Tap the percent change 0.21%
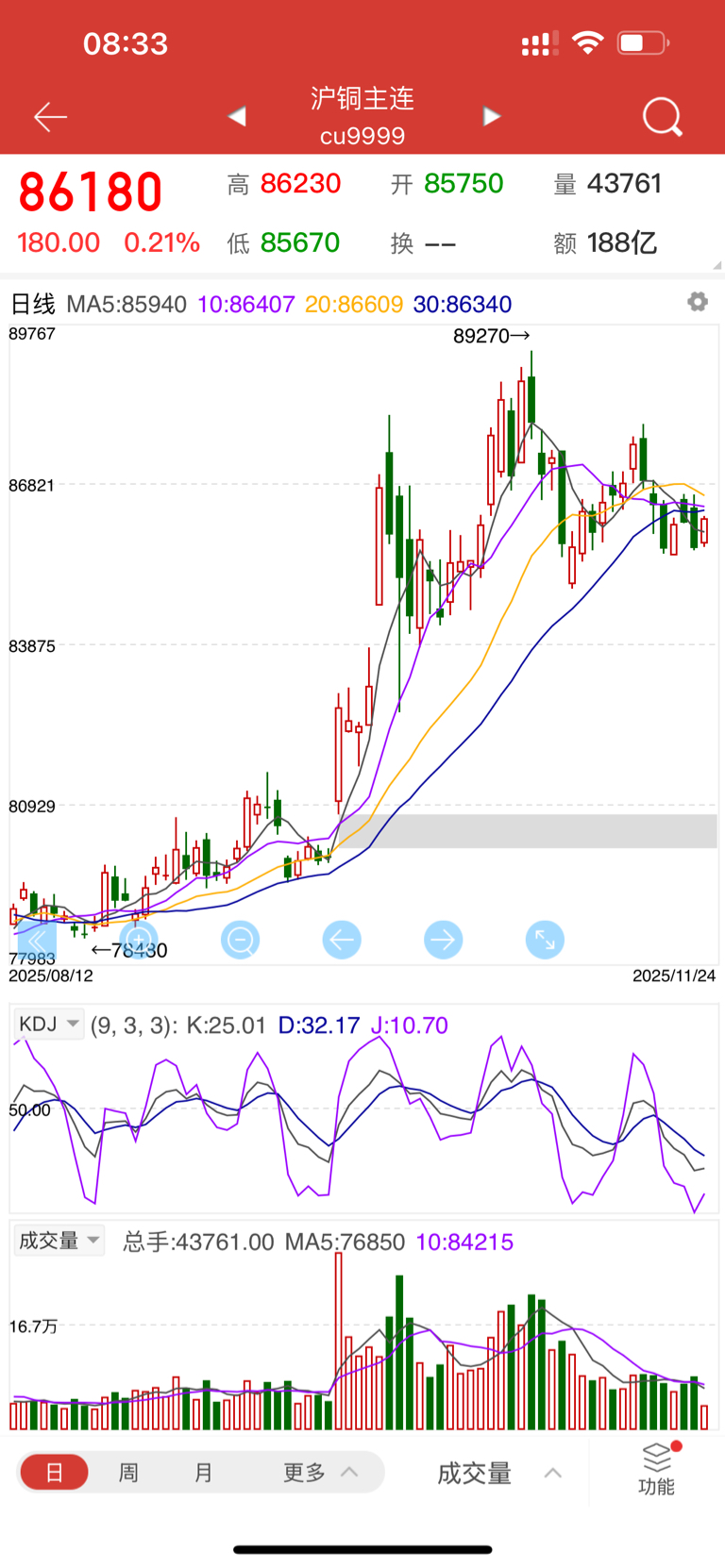The width and height of the screenshot is (725, 1568). pyautogui.click(x=161, y=242)
